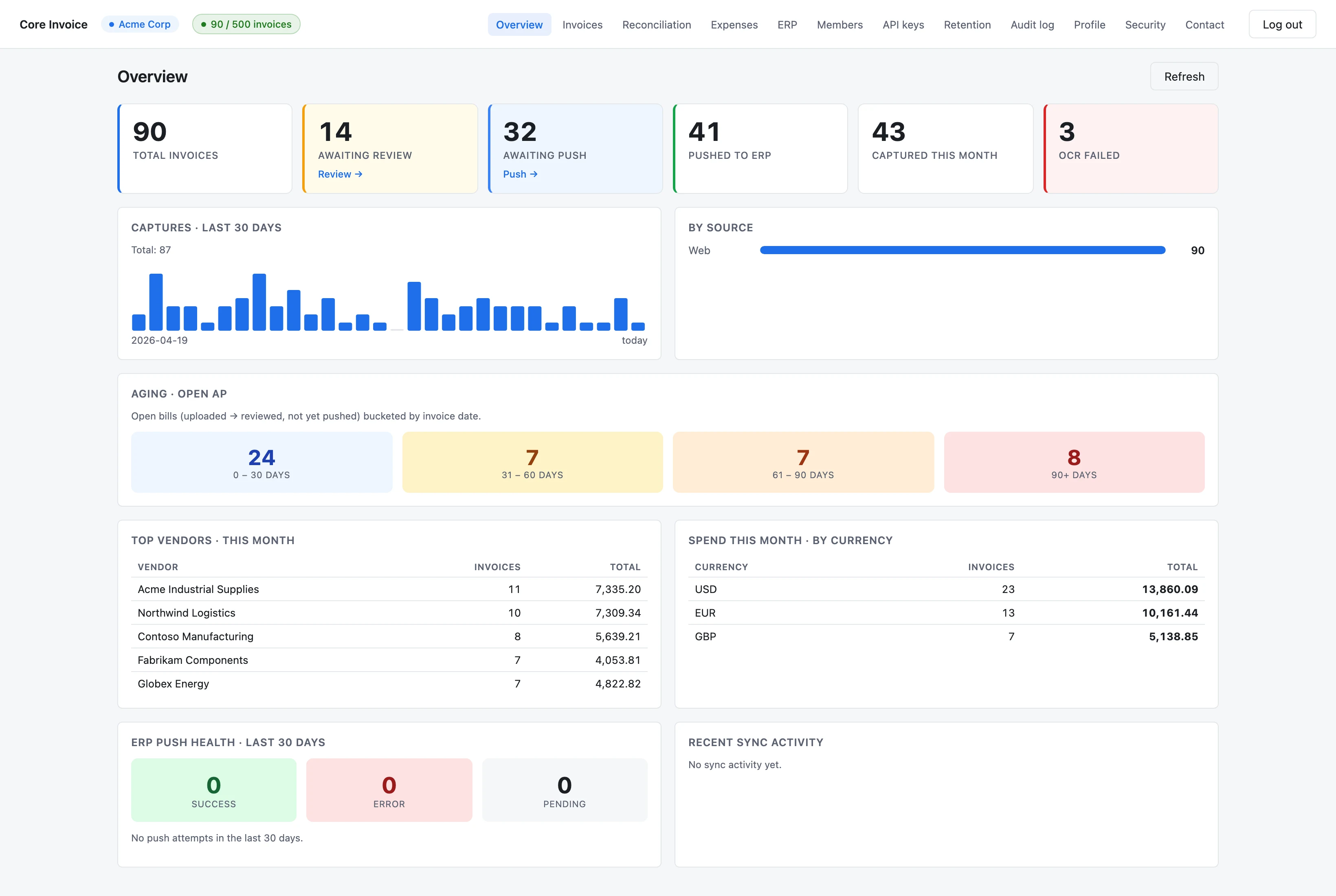This screenshot has height=896, width=1336.
Task: Click the Vendor column header
Action: 158,567
